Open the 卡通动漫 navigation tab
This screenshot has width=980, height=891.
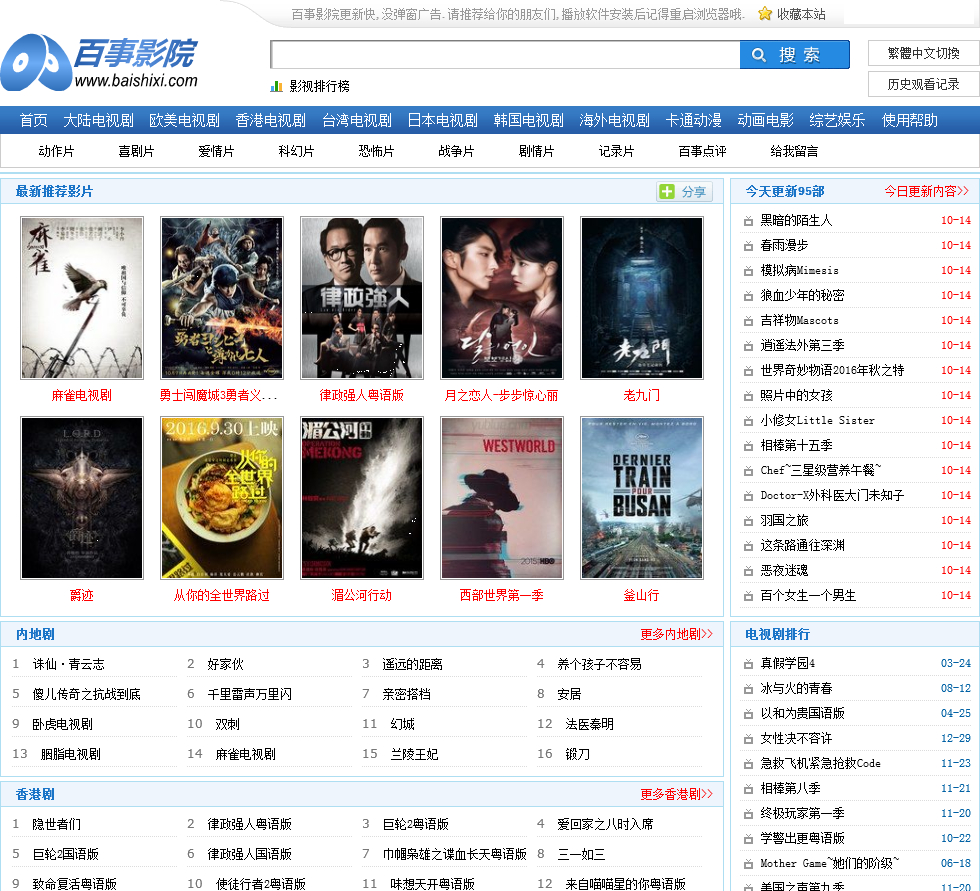pos(693,120)
